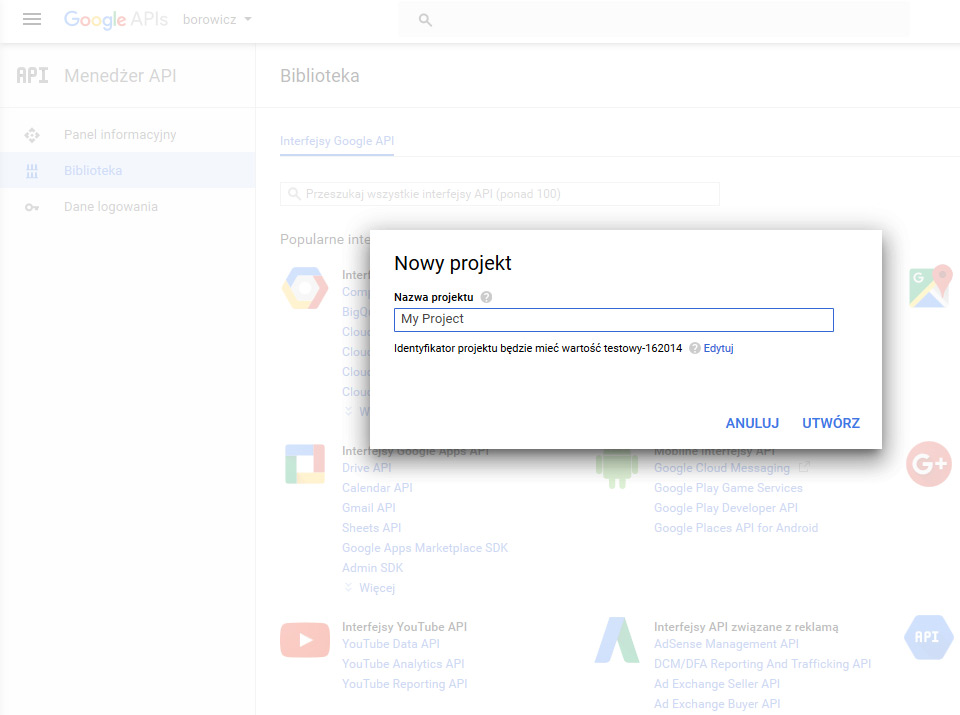Viewport: 960px width, 715px height.
Task: Click the Nowy projekt dialog title
Action: tap(452, 263)
